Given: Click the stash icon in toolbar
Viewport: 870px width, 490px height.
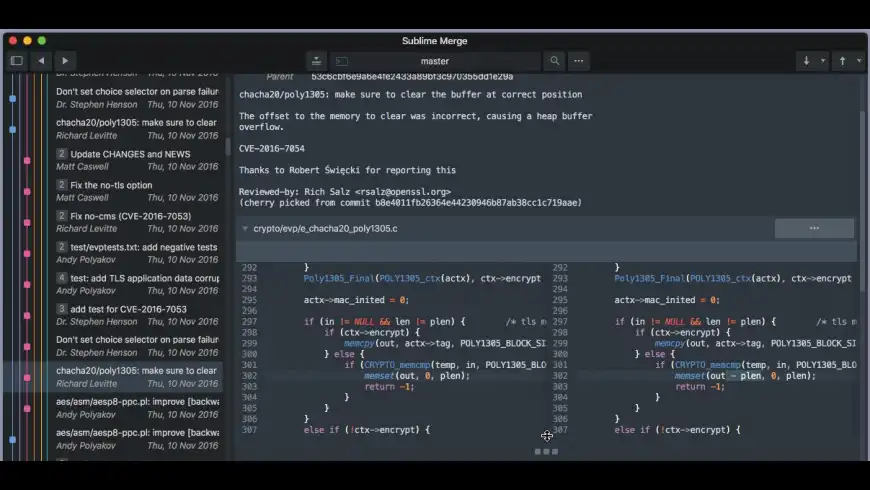Looking at the screenshot, I should tap(316, 61).
